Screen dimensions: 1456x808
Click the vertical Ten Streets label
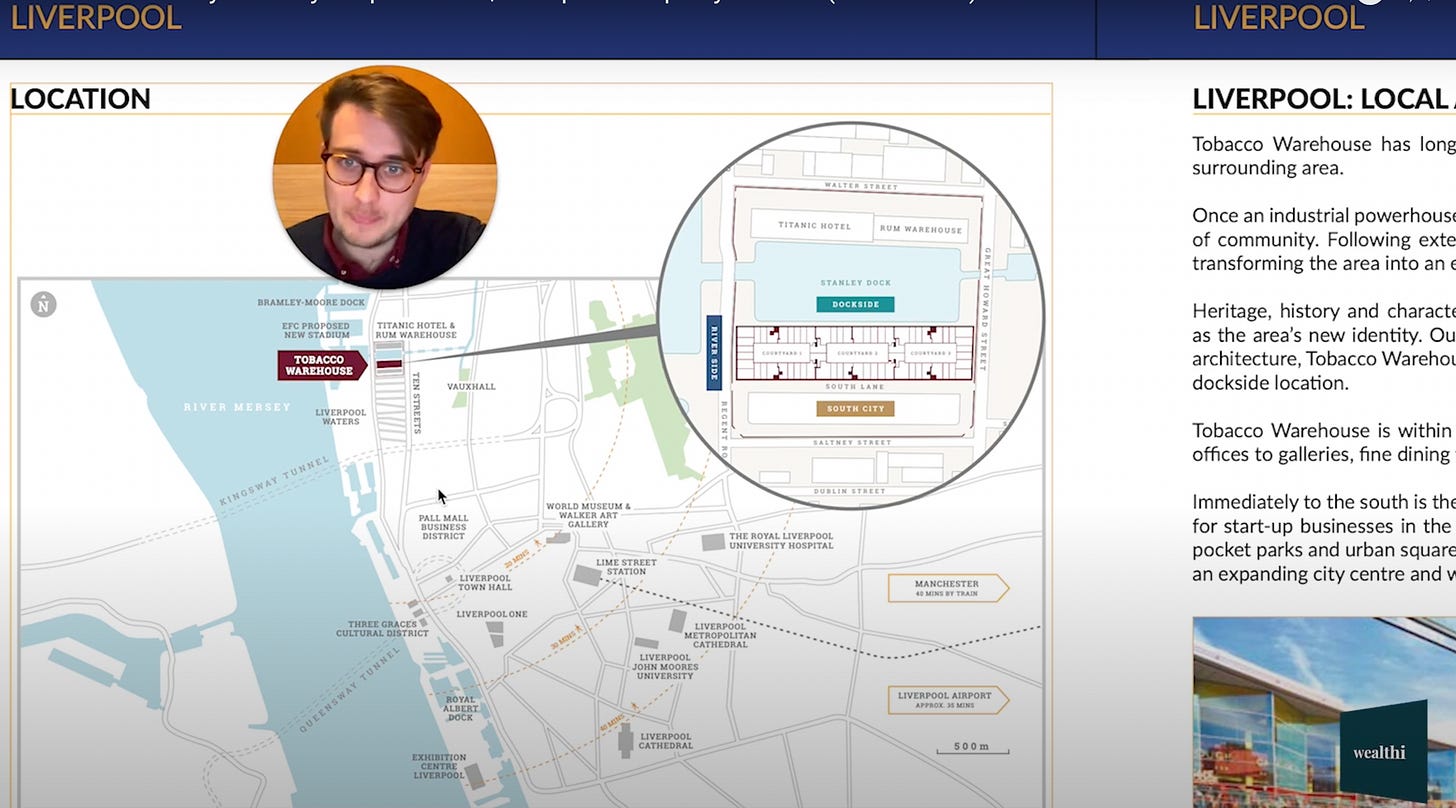(417, 404)
